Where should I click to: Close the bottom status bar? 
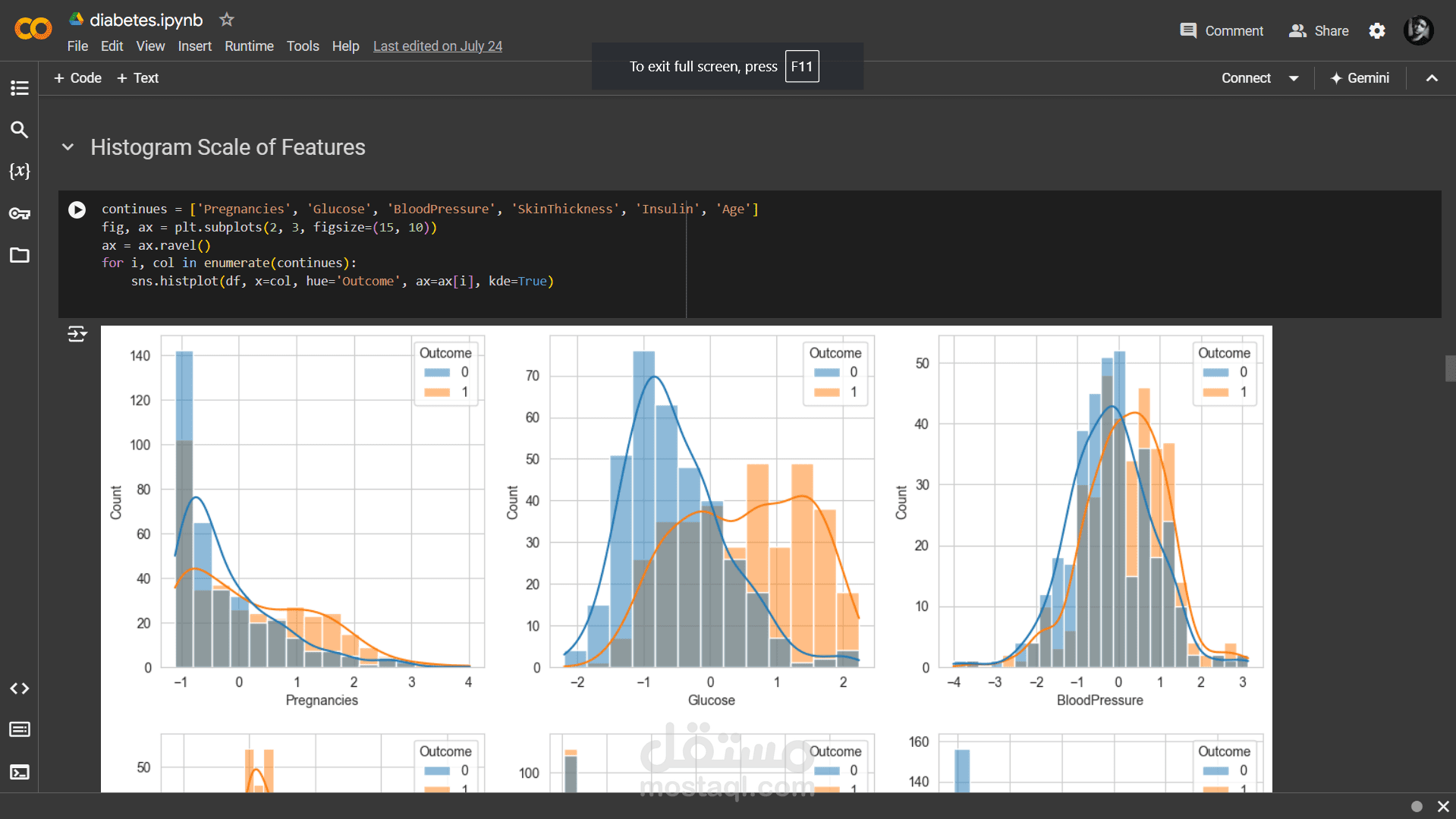pyautogui.click(x=1443, y=806)
